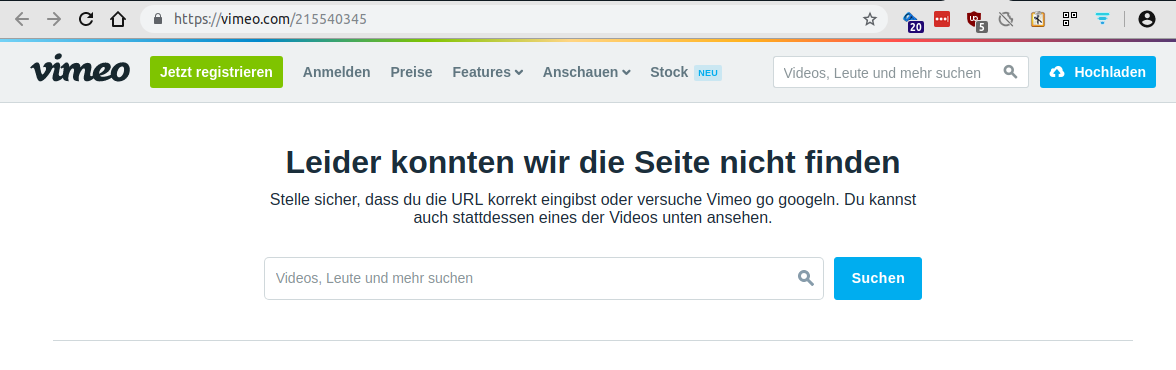Expand the Features dropdown menu
This screenshot has height=370, width=1176.
(x=488, y=72)
